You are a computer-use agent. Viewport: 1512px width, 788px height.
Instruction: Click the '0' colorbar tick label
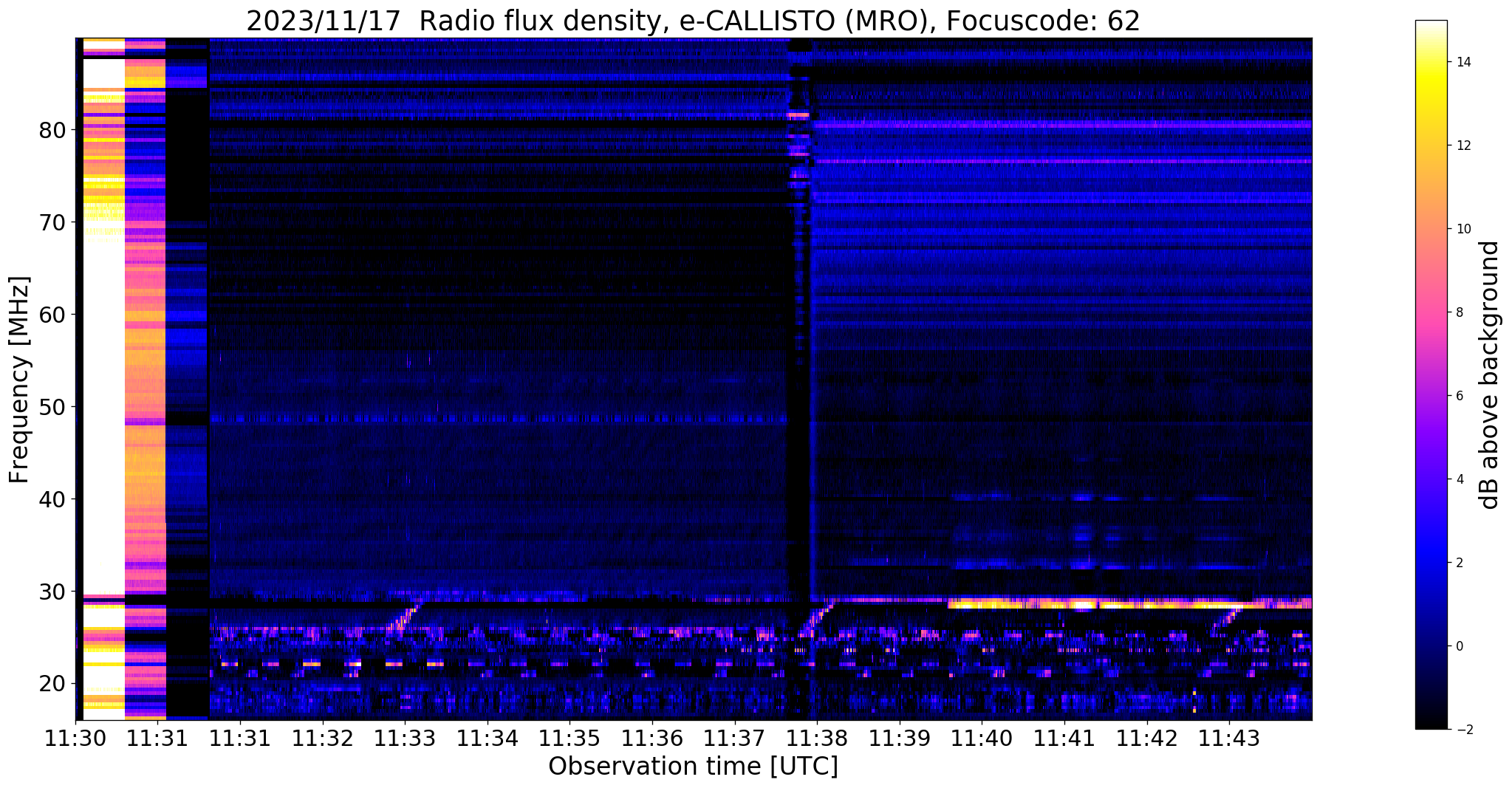point(1459,646)
